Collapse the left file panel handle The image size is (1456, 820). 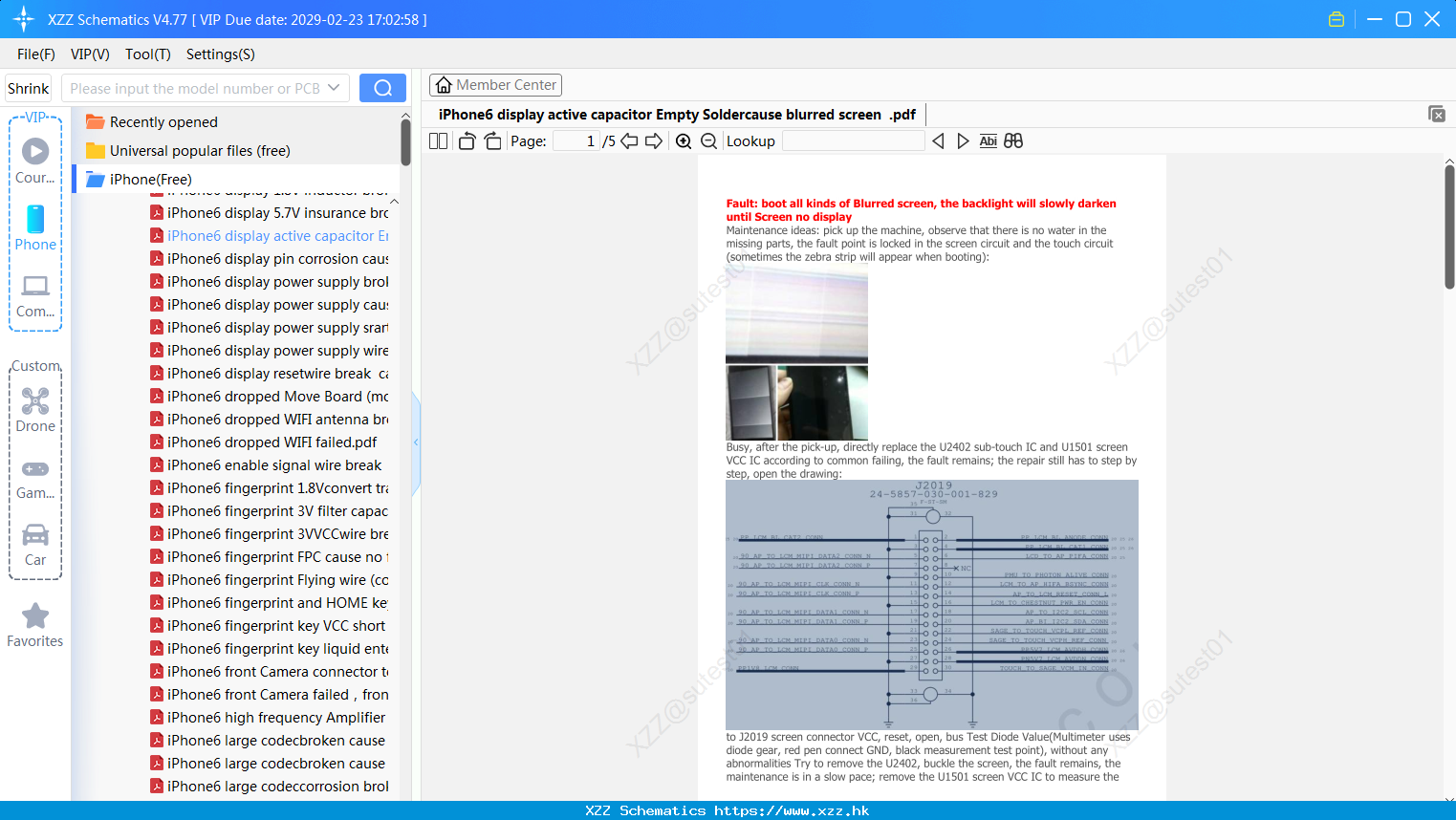pos(416,442)
